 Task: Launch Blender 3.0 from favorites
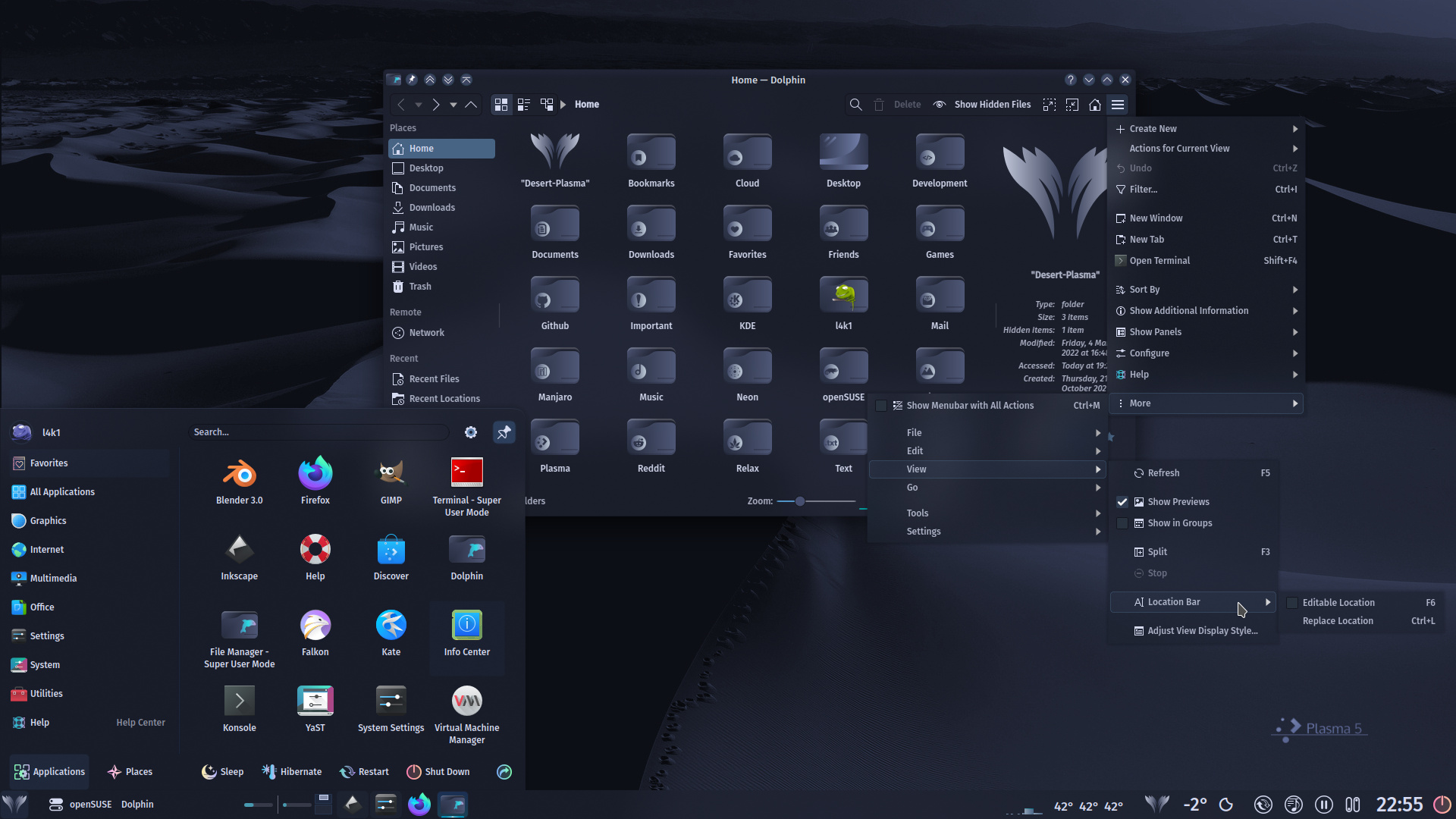pos(240,482)
